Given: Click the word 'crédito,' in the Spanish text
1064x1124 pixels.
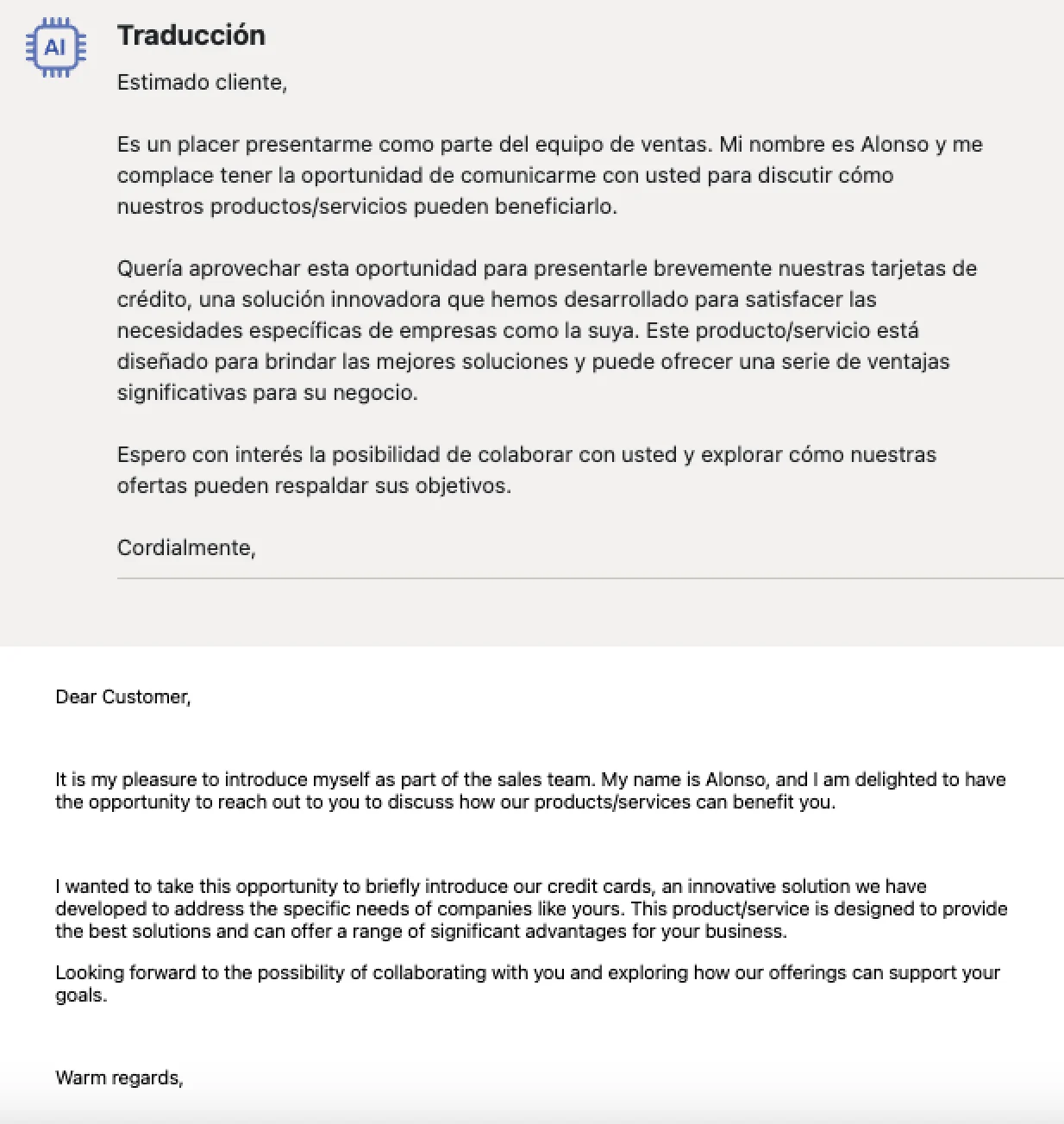Looking at the screenshot, I should (153, 299).
